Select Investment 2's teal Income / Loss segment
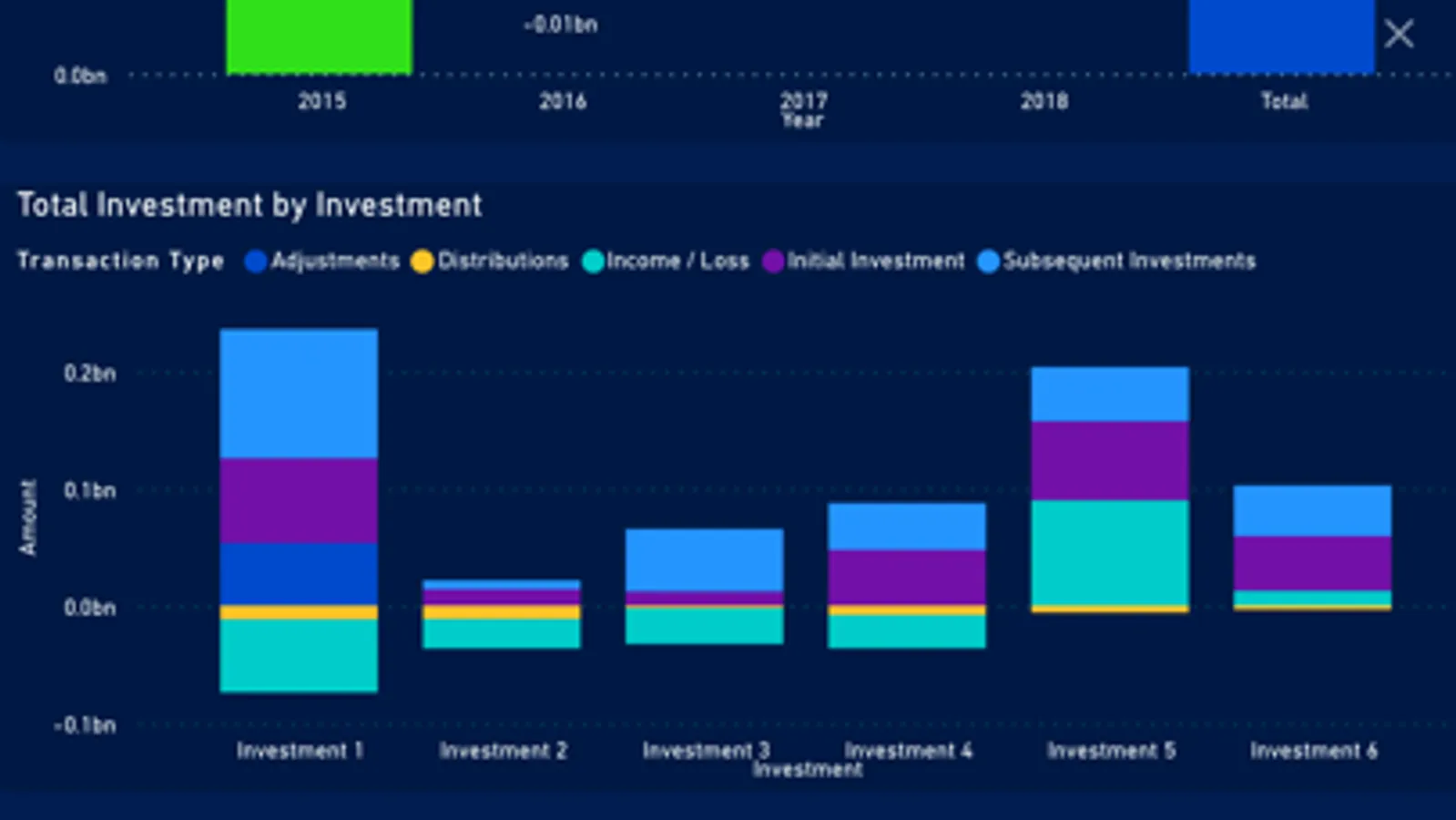The image size is (1456, 820). pos(502,634)
